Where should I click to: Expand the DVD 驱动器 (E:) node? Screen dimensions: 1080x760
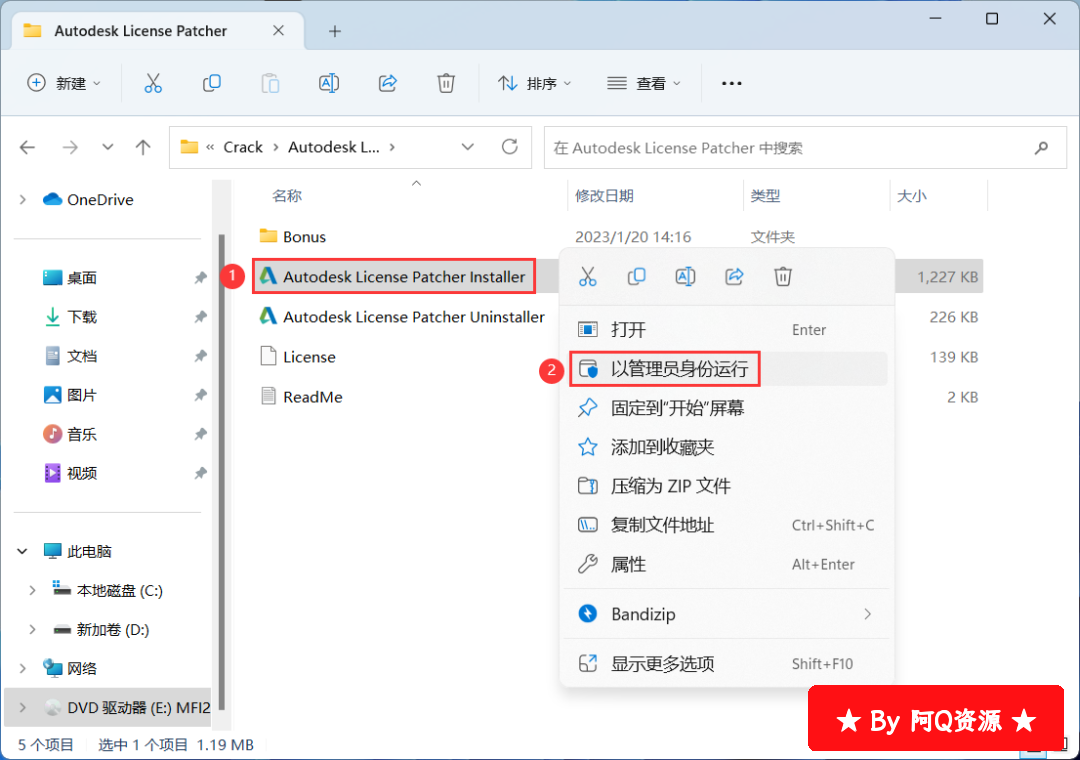[23, 708]
